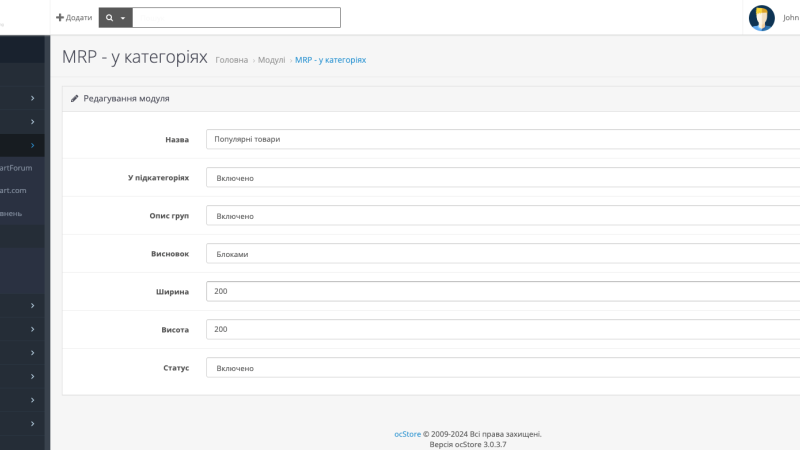Screen dimensions: 800x450
Task: Open the Статус dropdown
Action: pyautogui.click(x=503, y=368)
